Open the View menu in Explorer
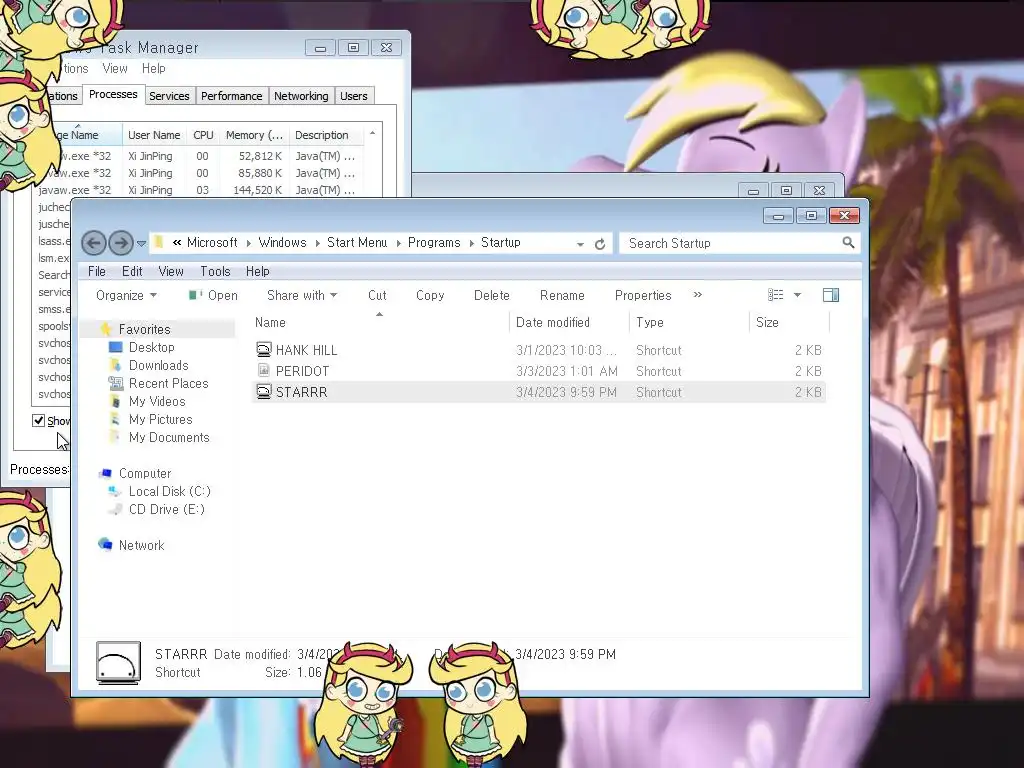Image resolution: width=1024 pixels, height=768 pixels. tap(170, 271)
